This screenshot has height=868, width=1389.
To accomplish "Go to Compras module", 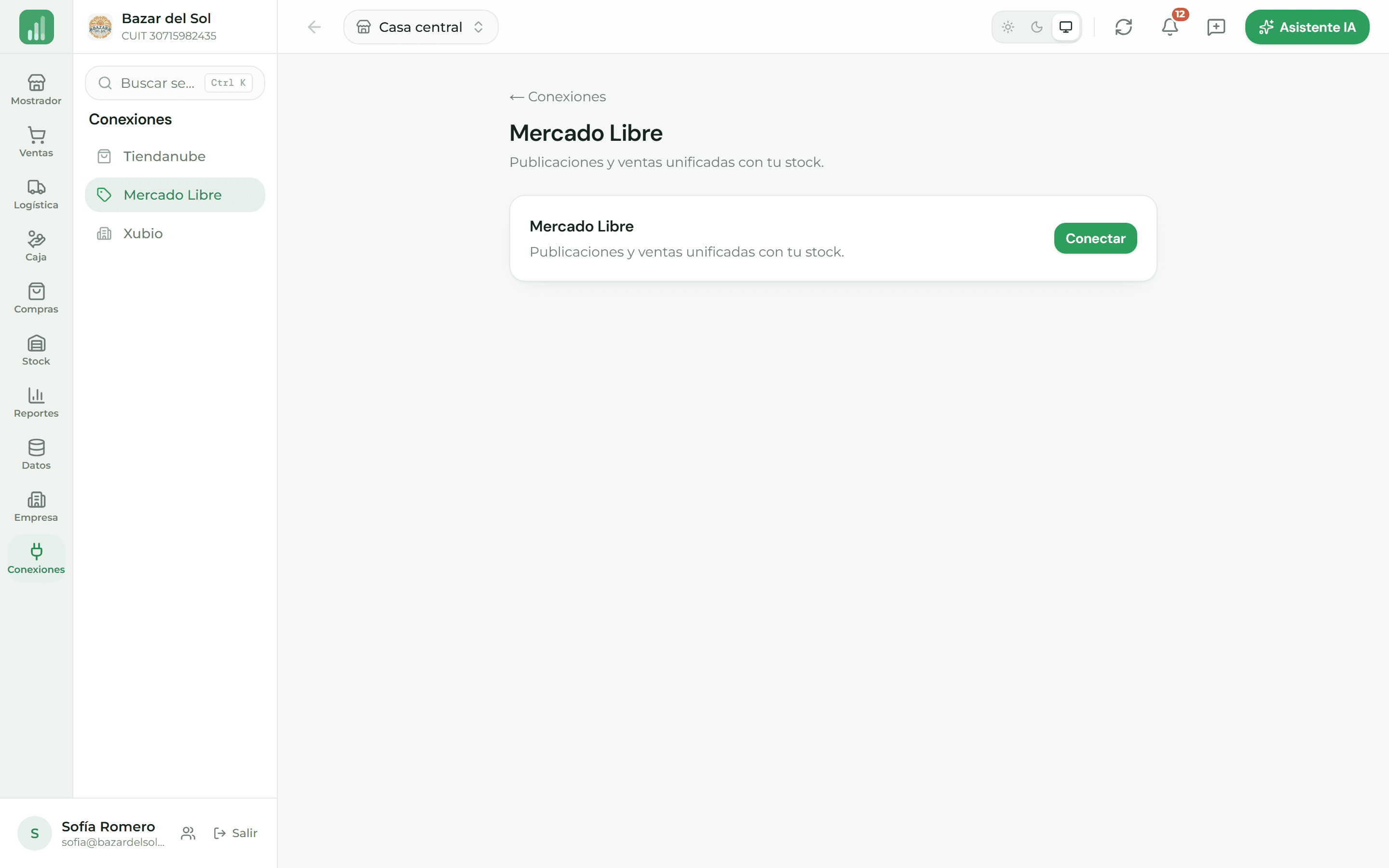I will 36,298.
